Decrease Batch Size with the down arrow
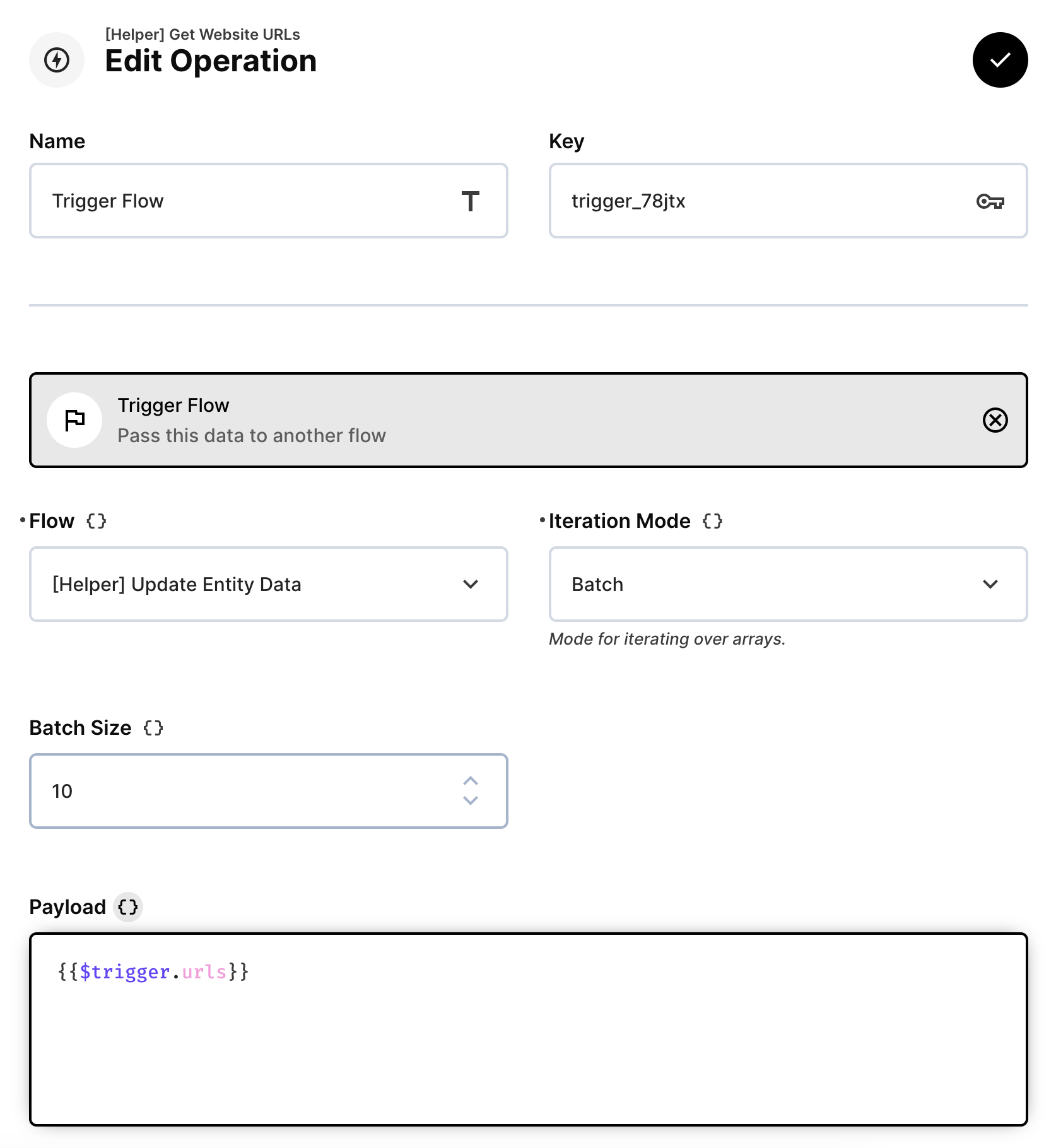 point(469,801)
